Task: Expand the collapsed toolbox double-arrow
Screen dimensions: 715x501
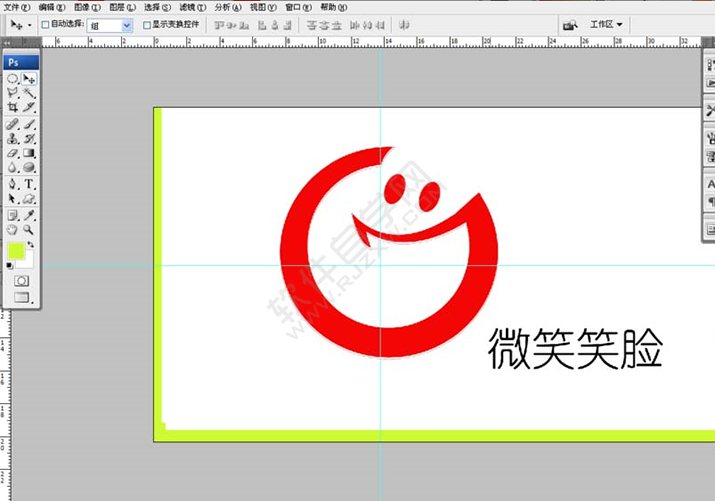Action: pos(7,42)
